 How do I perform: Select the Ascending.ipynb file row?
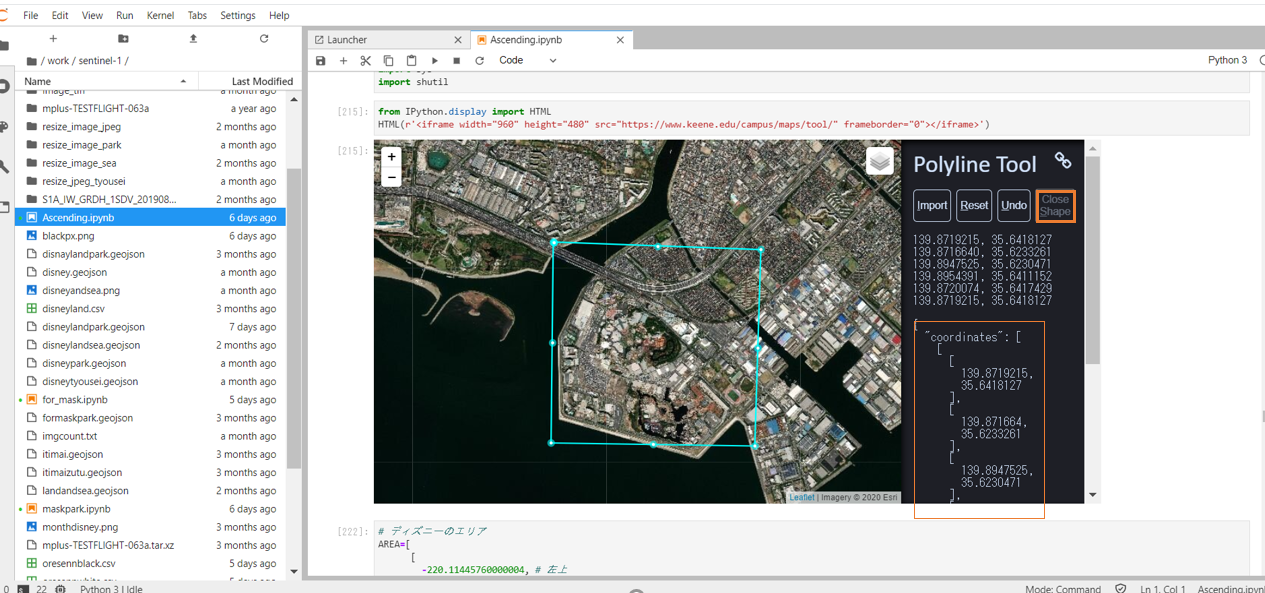tap(150, 217)
